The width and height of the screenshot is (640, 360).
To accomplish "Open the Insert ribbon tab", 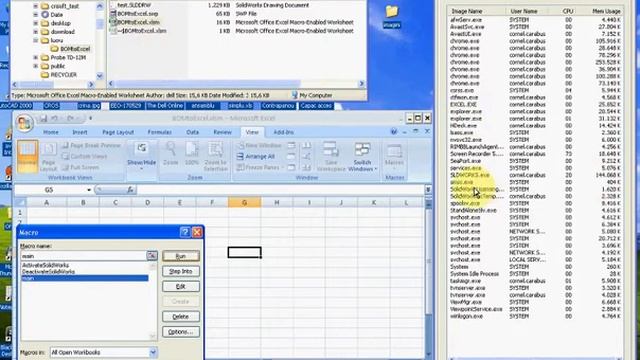I will tap(80, 132).
